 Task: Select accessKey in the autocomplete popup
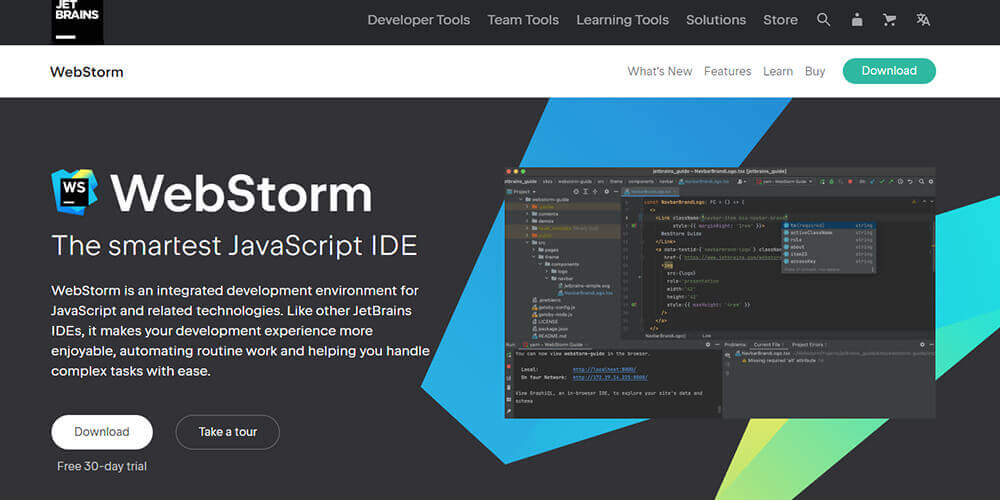829,261
